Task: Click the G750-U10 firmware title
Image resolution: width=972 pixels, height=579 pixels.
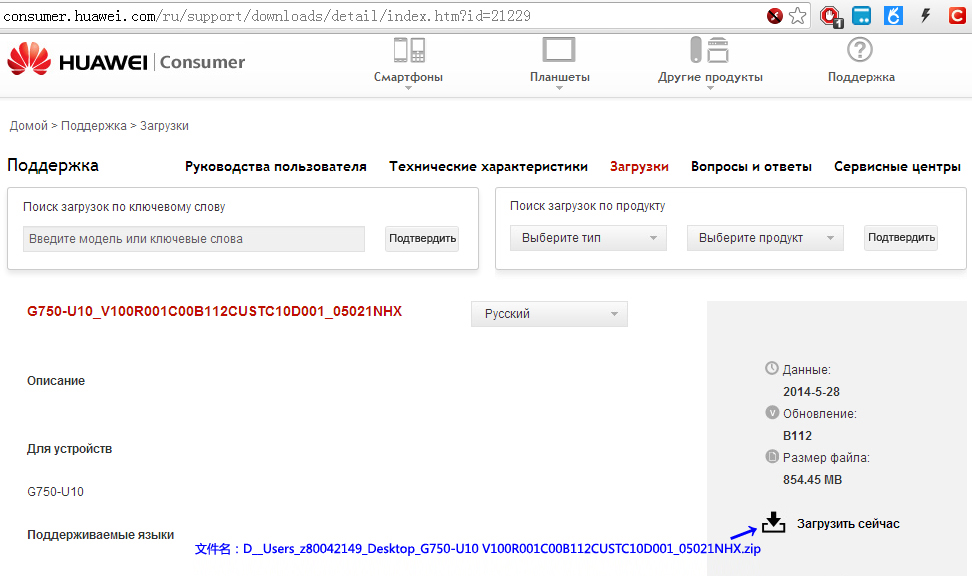Action: tap(214, 311)
